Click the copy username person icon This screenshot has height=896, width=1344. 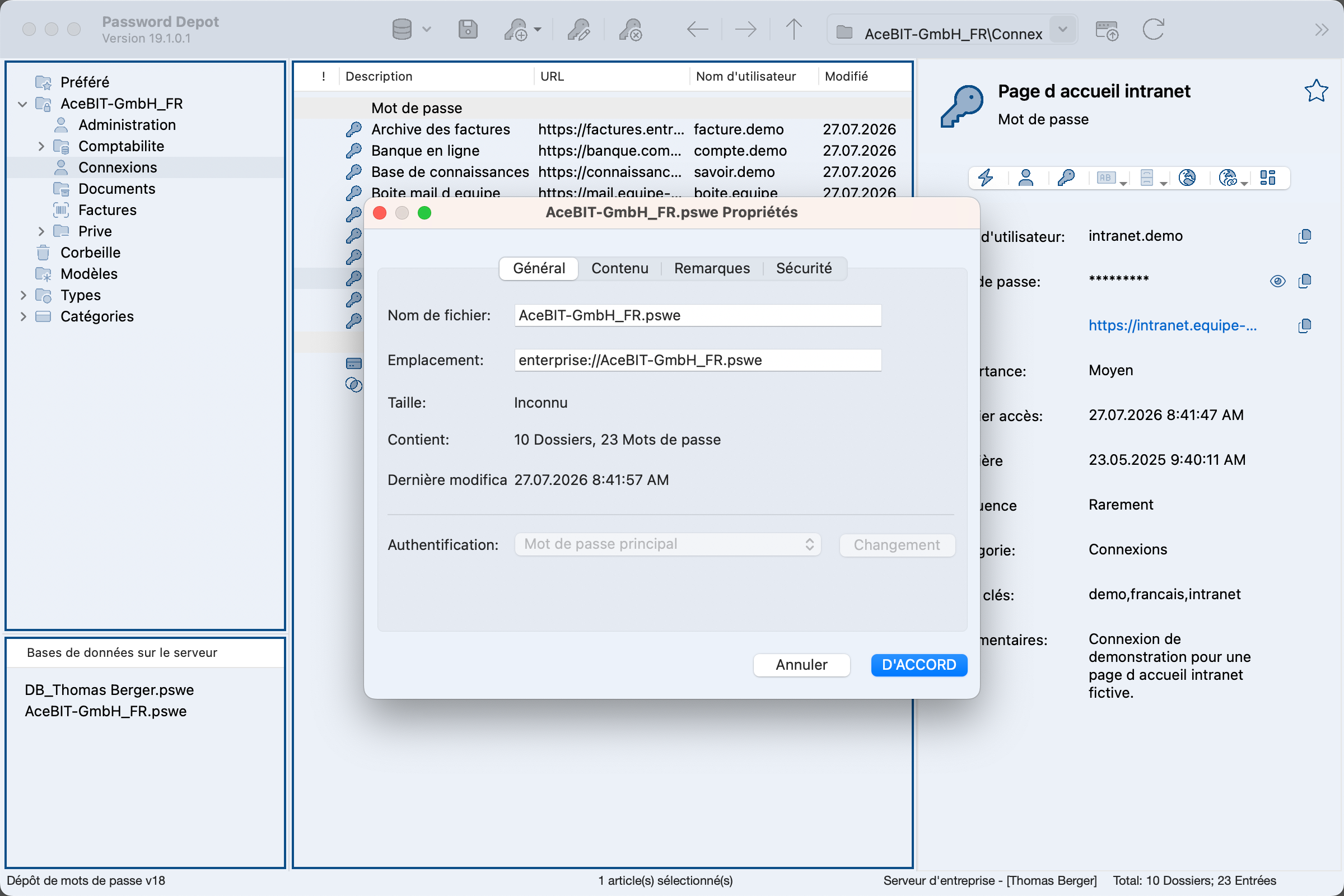[1026, 178]
